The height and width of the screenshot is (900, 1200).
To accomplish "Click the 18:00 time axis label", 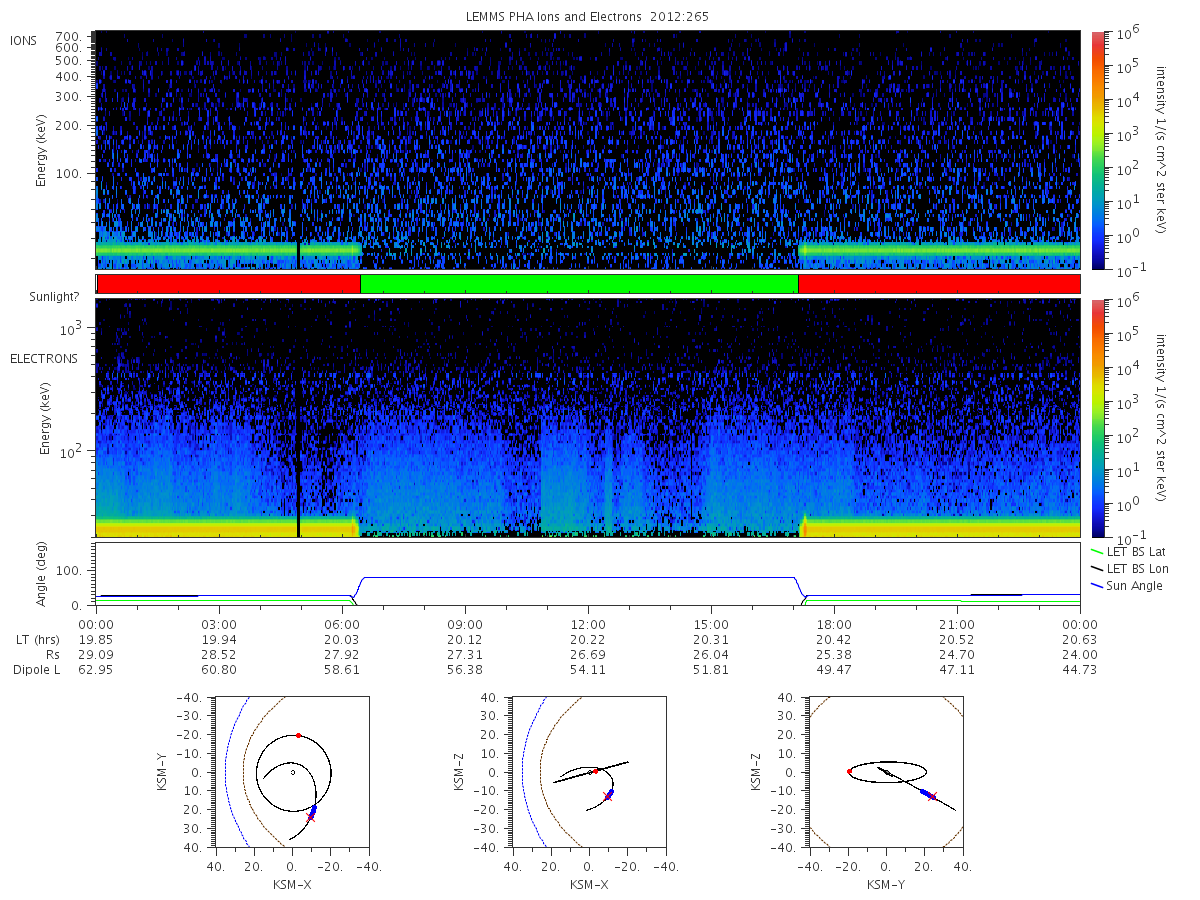I will point(834,624).
